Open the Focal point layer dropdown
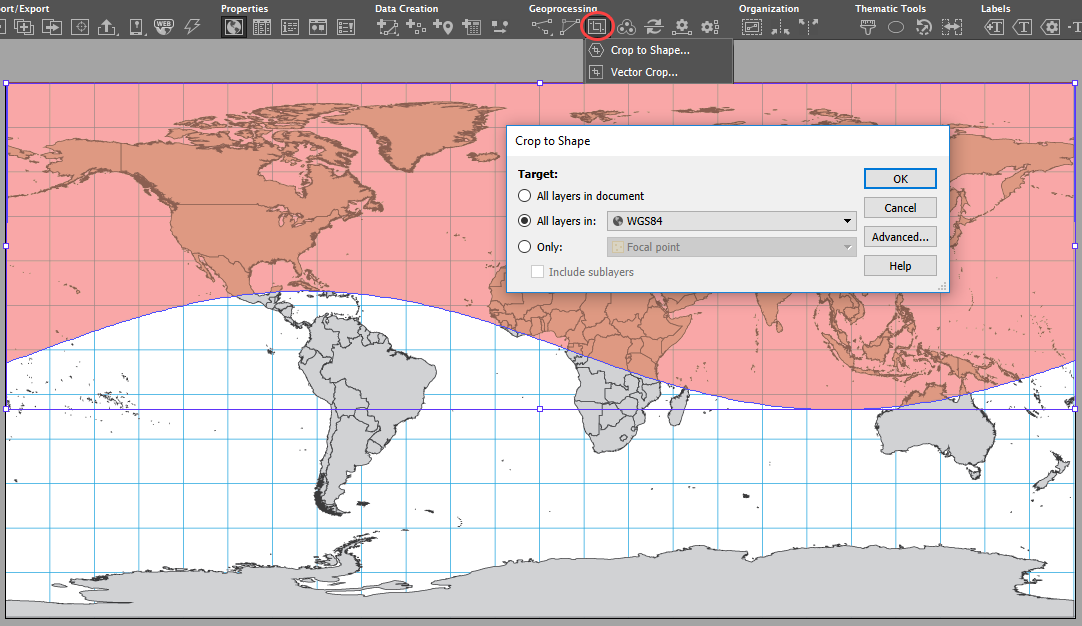1082x626 pixels. coord(731,247)
